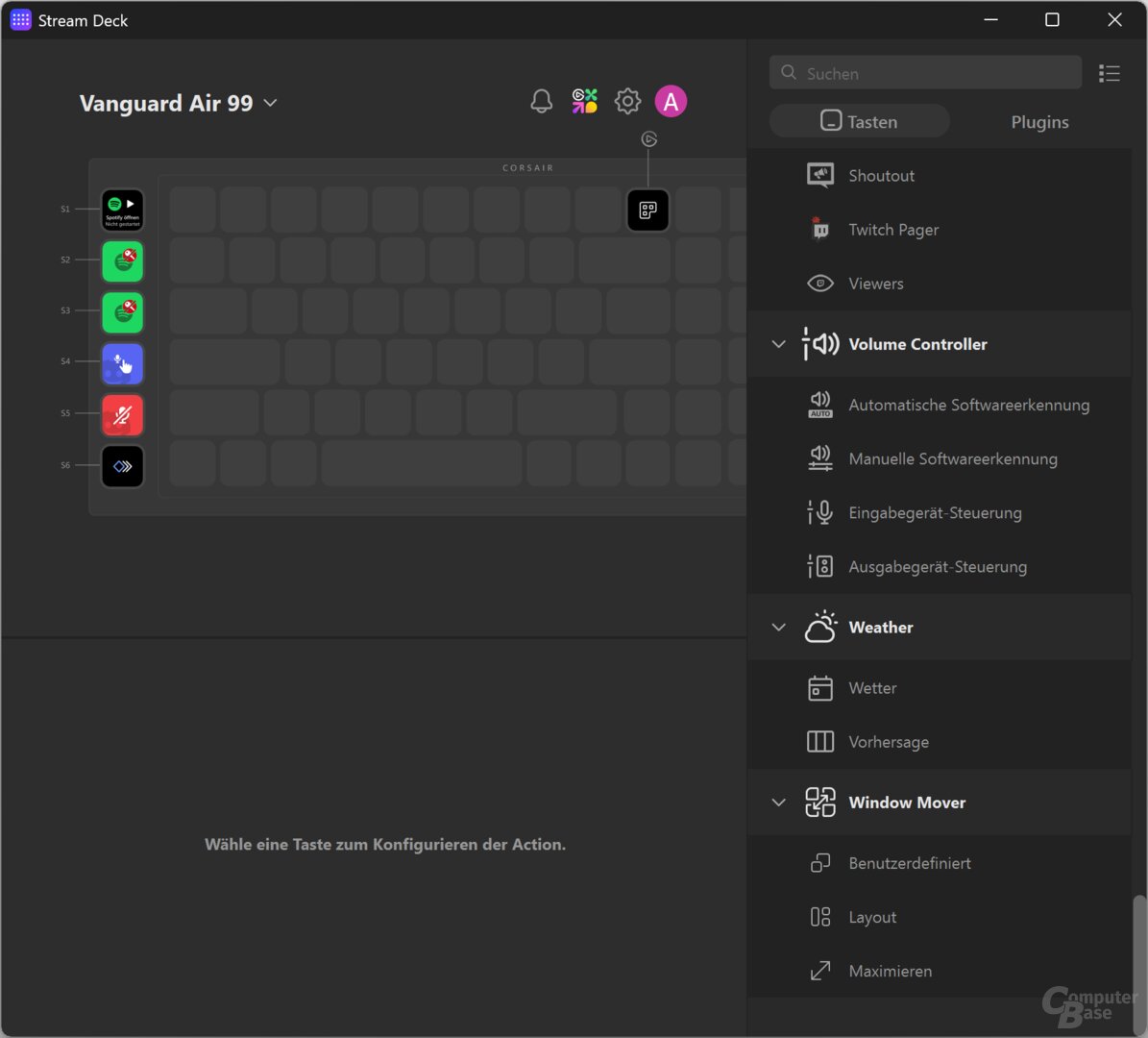This screenshot has width=1148, height=1038.
Task: Collapse the Weather category
Action: coord(779,628)
